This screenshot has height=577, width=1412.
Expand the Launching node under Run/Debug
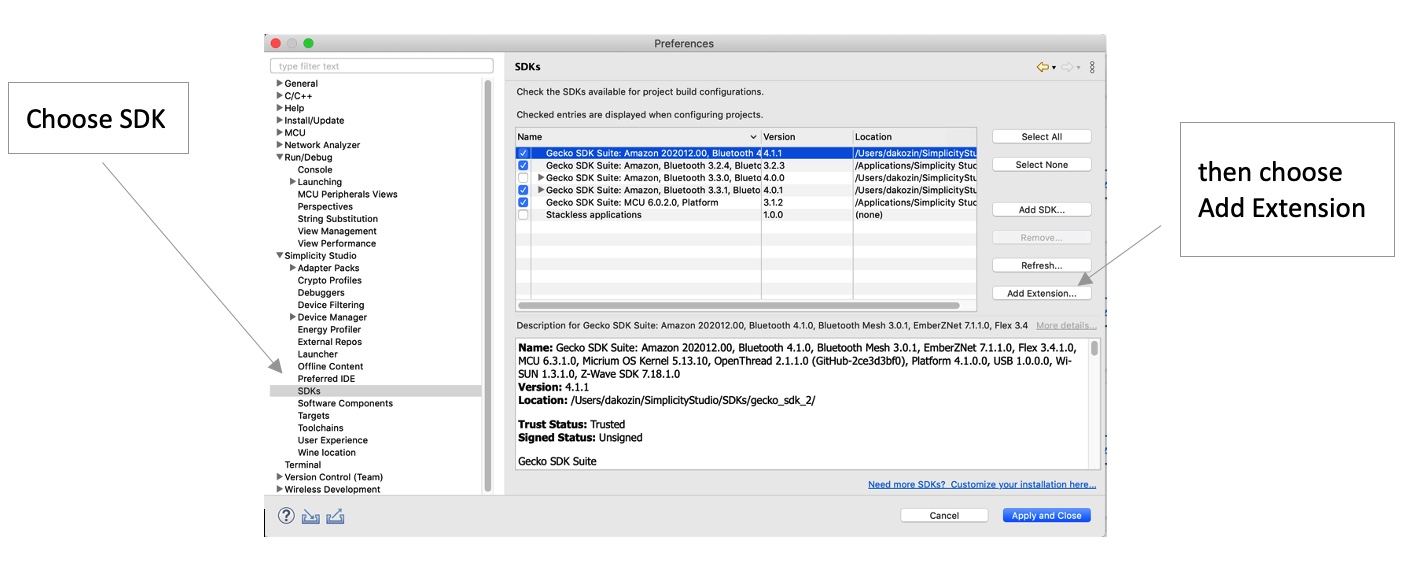292,182
